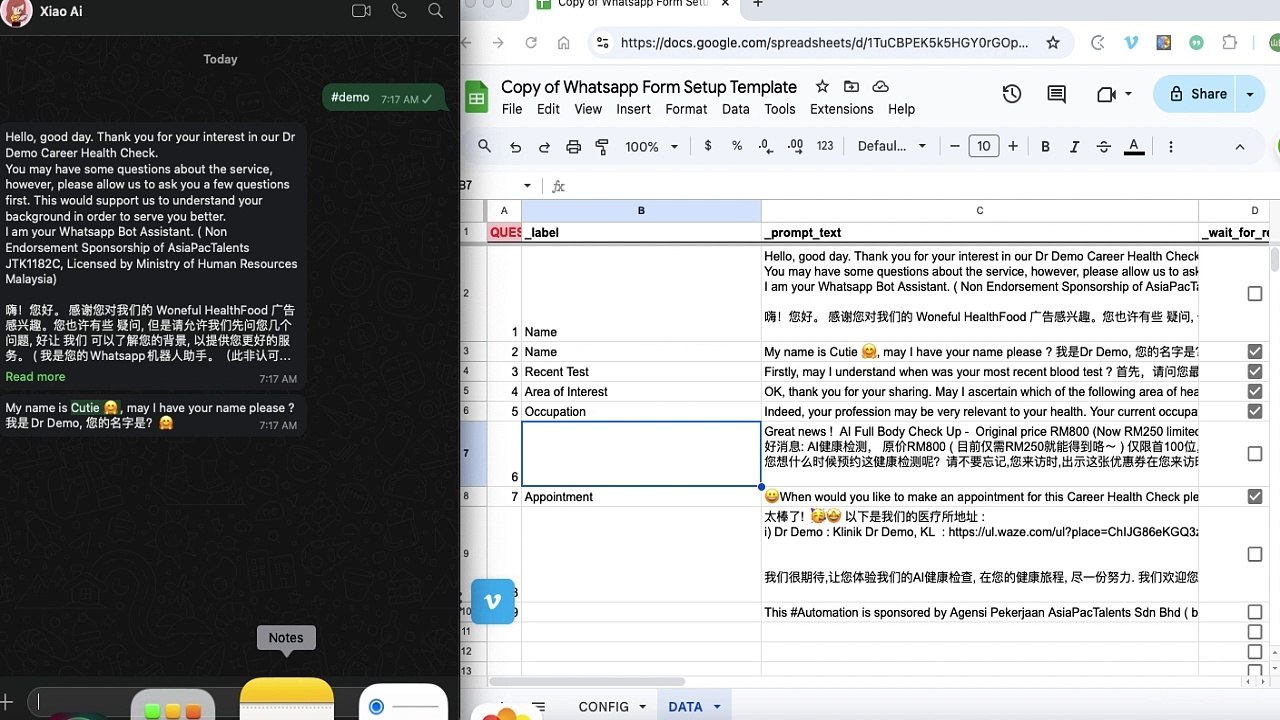Expand the message with Read more
This screenshot has width=1280, height=720.
coord(35,377)
